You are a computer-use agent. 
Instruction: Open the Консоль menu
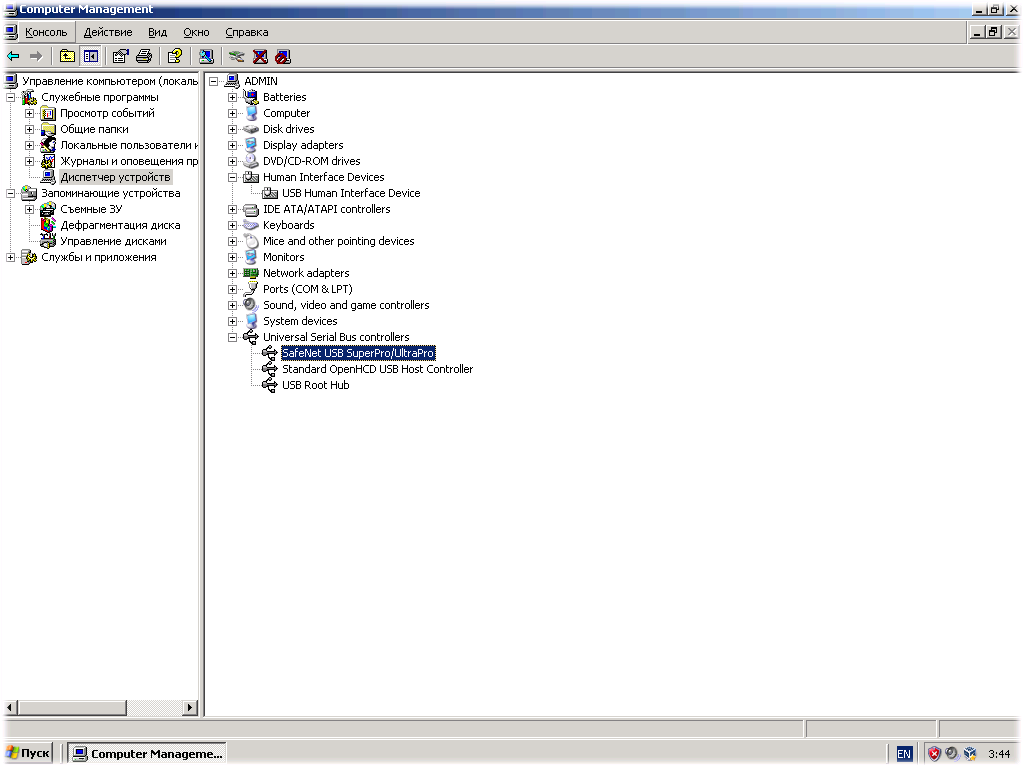(46, 32)
